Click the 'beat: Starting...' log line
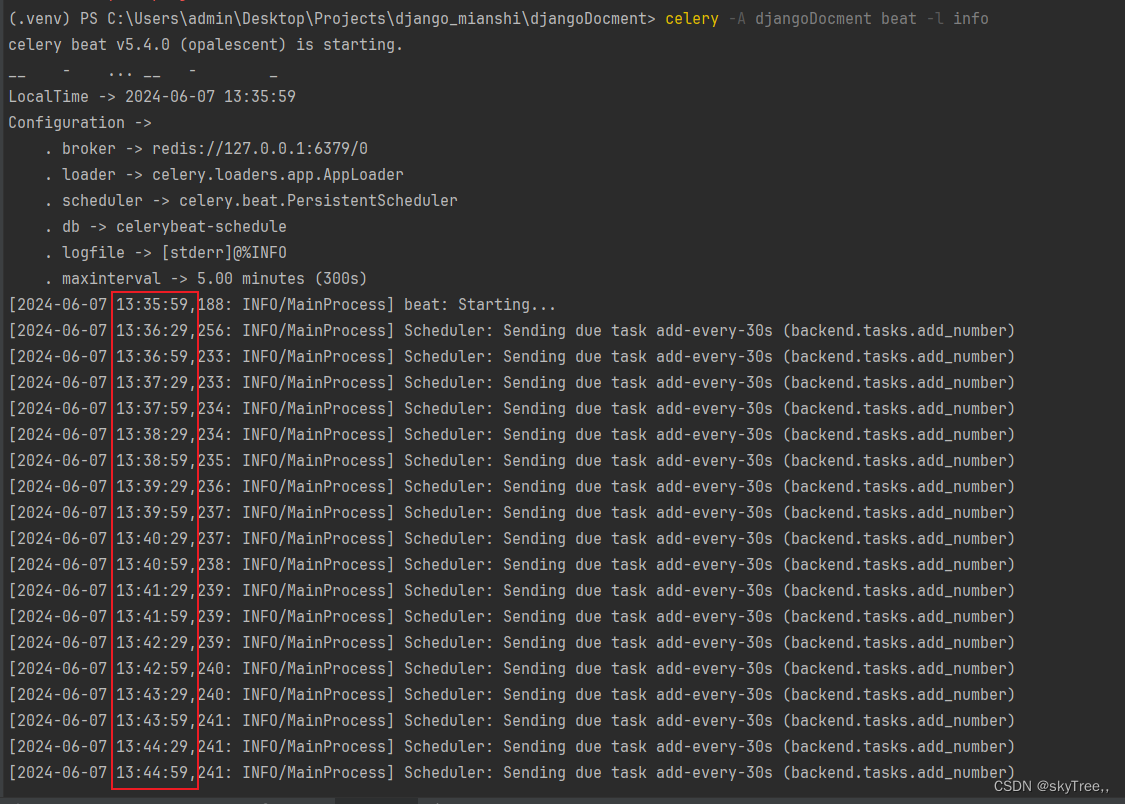Image resolution: width=1125 pixels, height=804 pixels. 282,305
